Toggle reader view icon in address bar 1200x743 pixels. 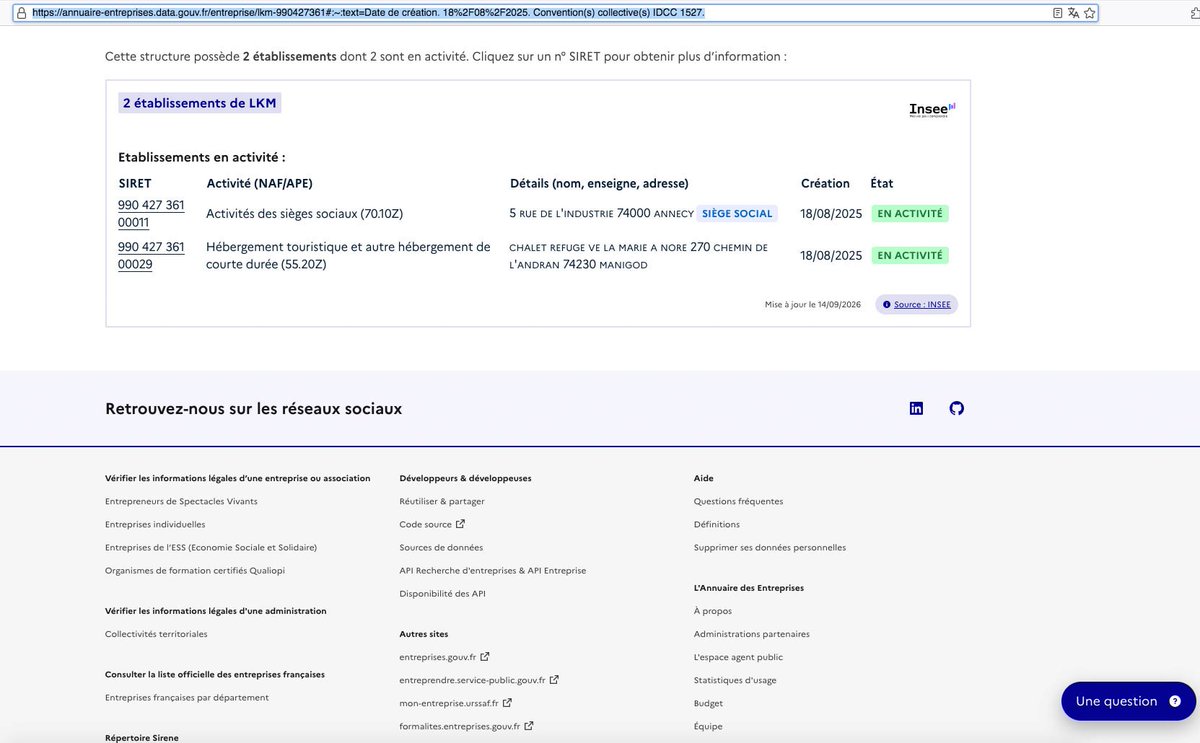point(1057,13)
